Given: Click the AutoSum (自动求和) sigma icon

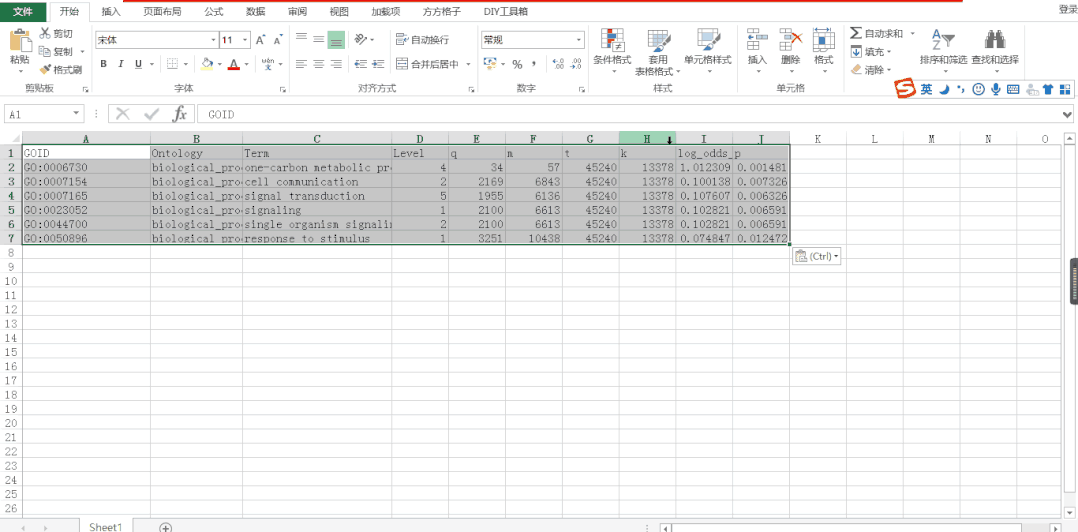Looking at the screenshot, I should (x=856, y=33).
